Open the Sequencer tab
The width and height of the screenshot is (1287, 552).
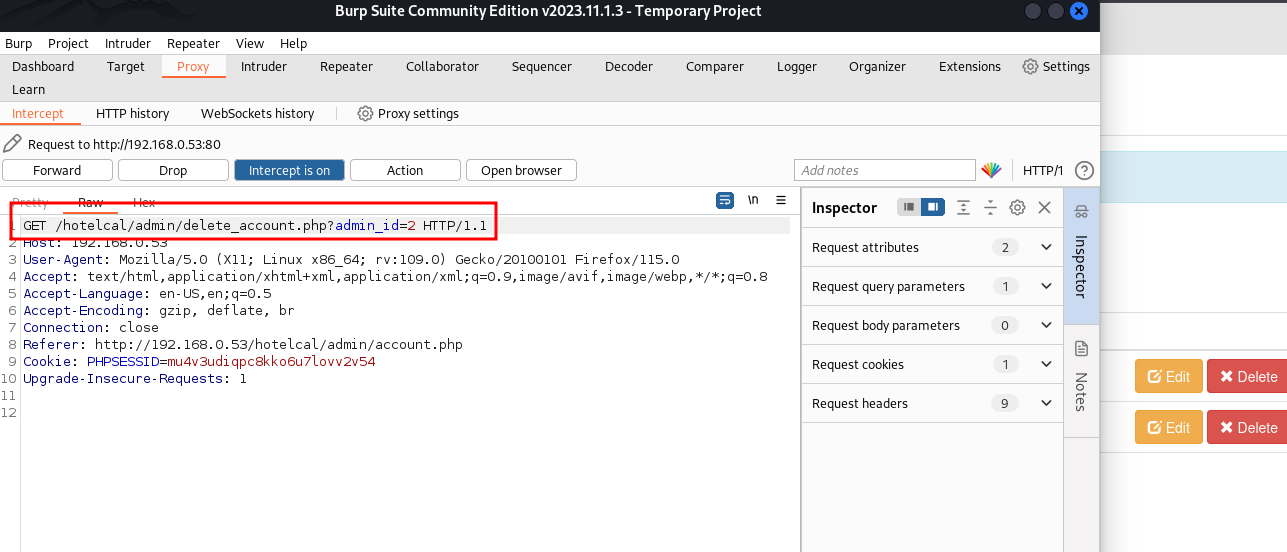click(x=542, y=66)
